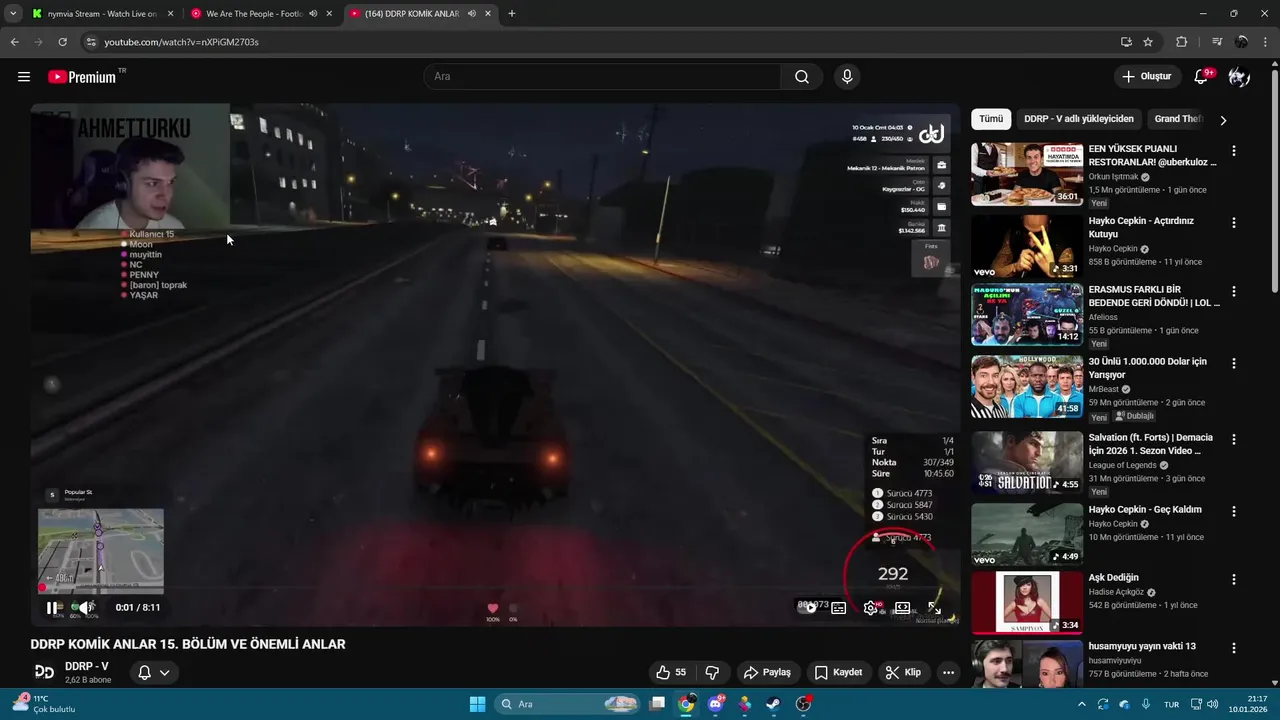Viewport: 1280px width, 720px height.
Task: Open the Chrome extensions puzzle icon
Action: point(1182,42)
